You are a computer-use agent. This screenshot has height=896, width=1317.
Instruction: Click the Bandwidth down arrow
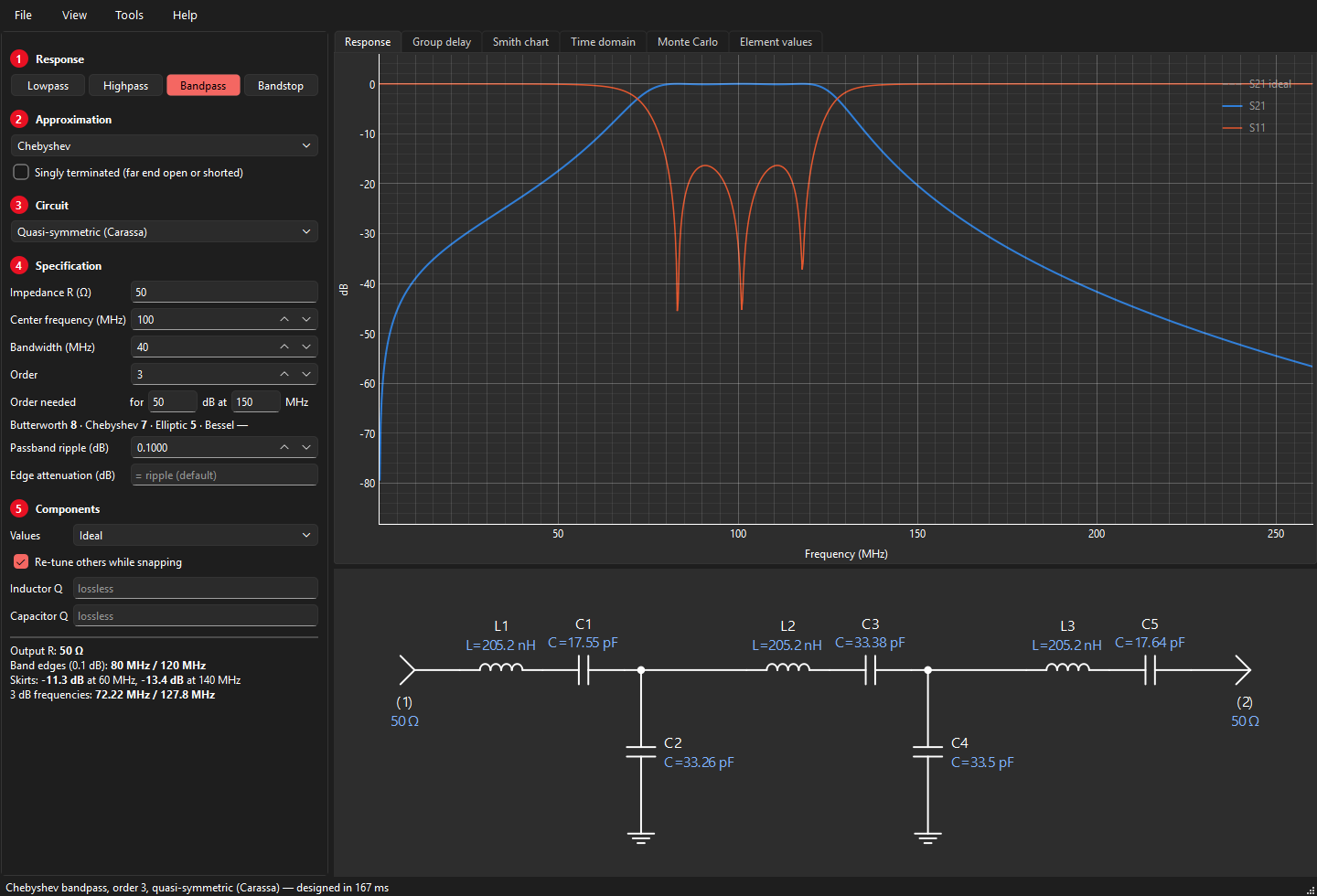click(306, 347)
